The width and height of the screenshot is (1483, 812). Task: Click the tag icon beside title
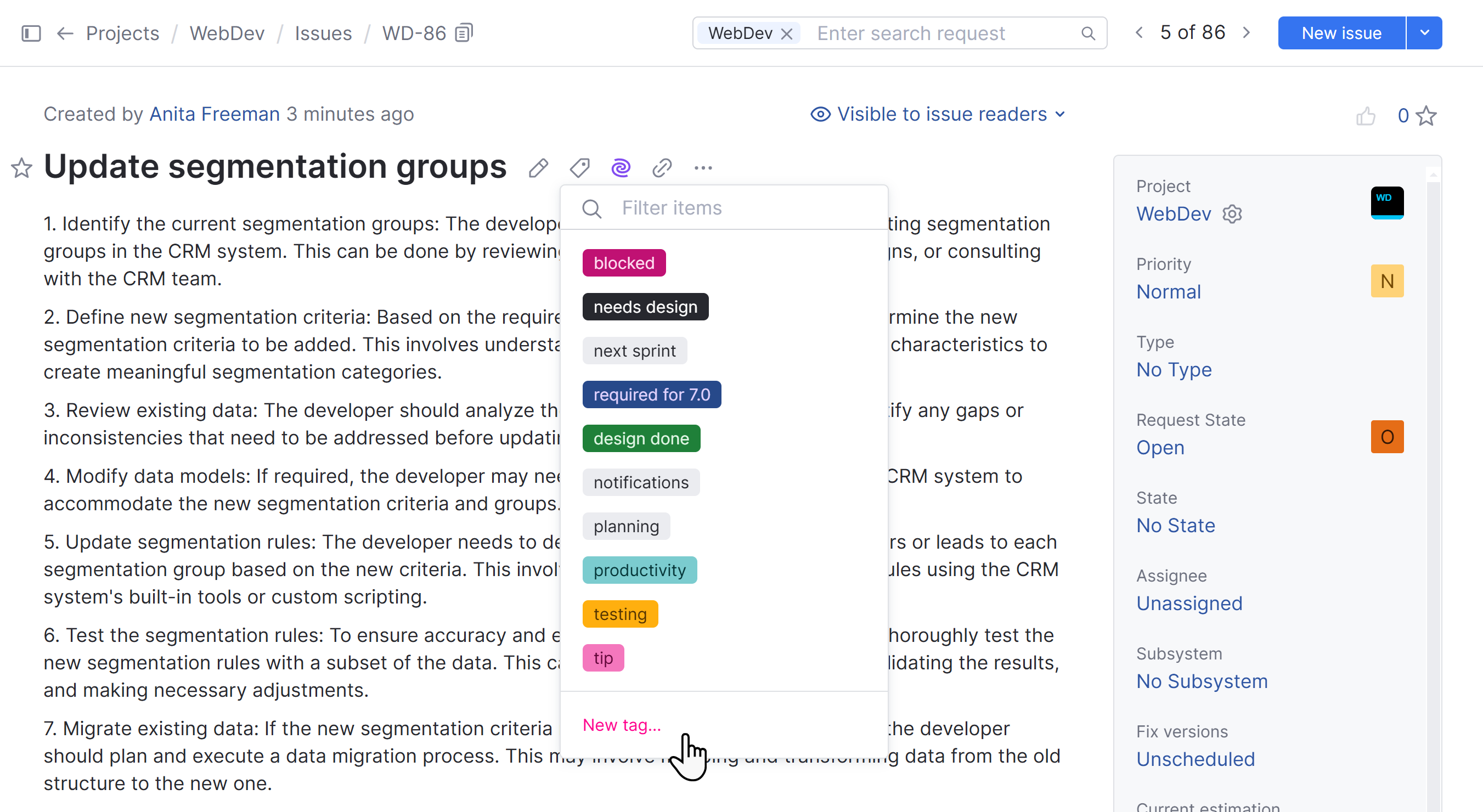580,168
